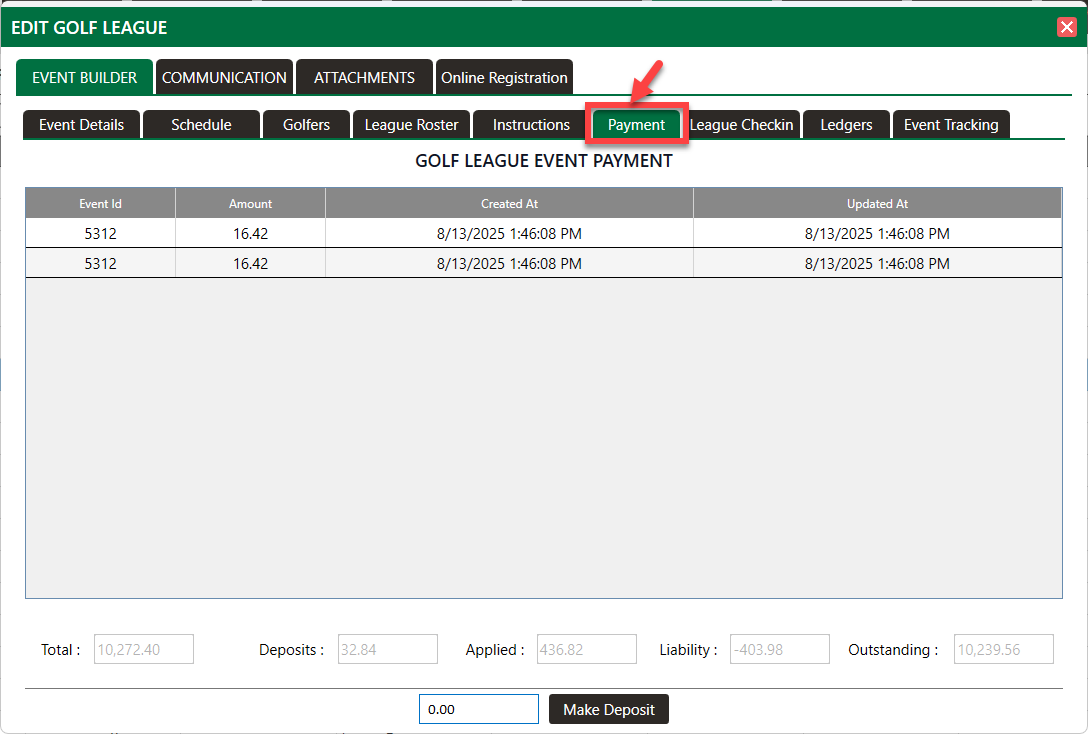Viewport: 1088px width, 734px height.
Task: Select the Payment sub-tab
Action: pyautogui.click(x=636, y=125)
